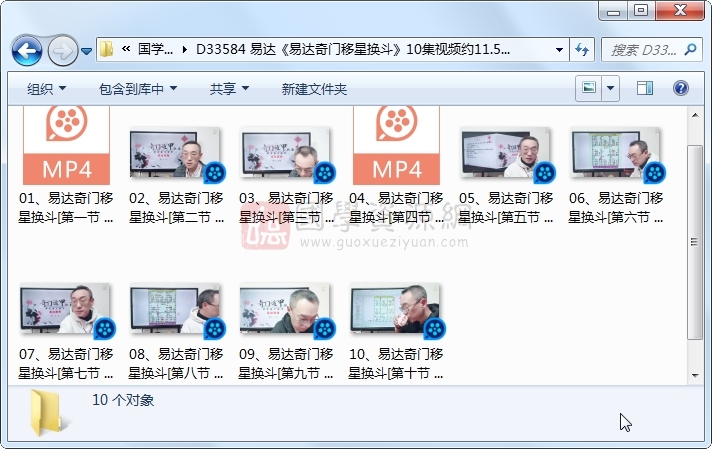Click the vertical scrollbar down arrow

coord(696,374)
